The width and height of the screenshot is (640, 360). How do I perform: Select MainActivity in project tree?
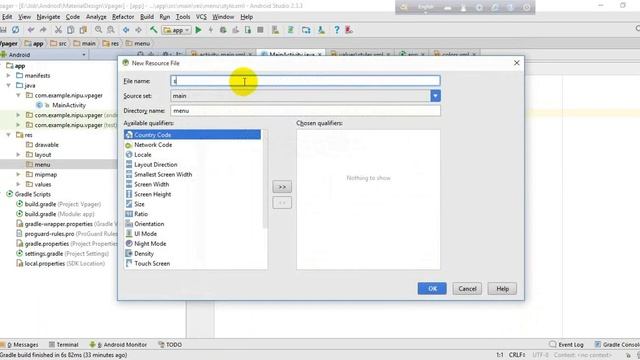click(69, 105)
